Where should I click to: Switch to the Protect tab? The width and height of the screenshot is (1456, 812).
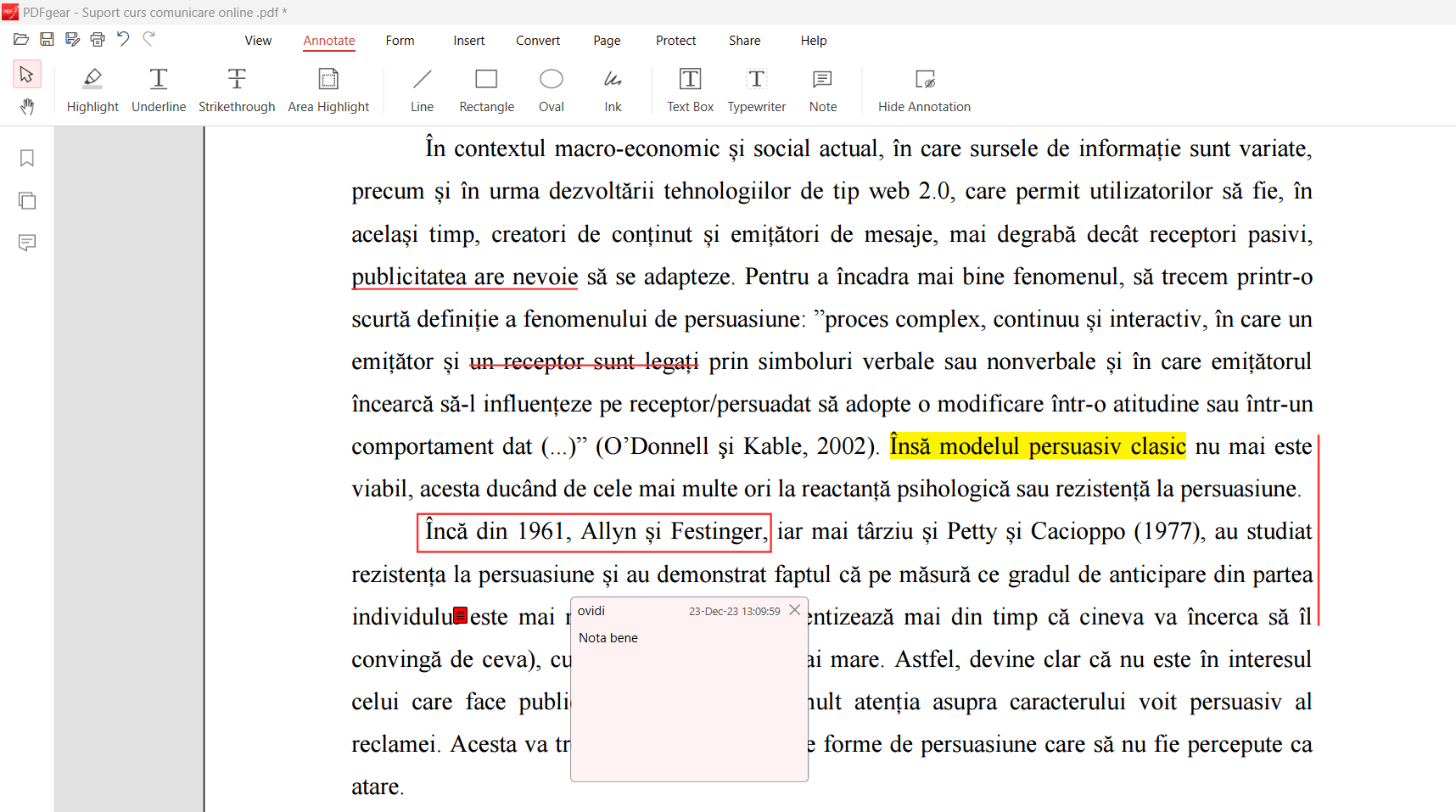[x=675, y=40]
